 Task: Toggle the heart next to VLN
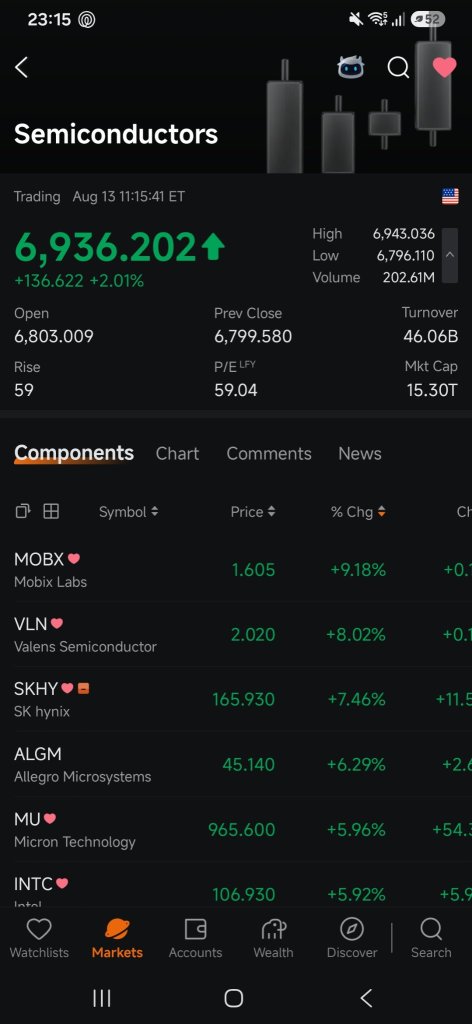pos(57,624)
